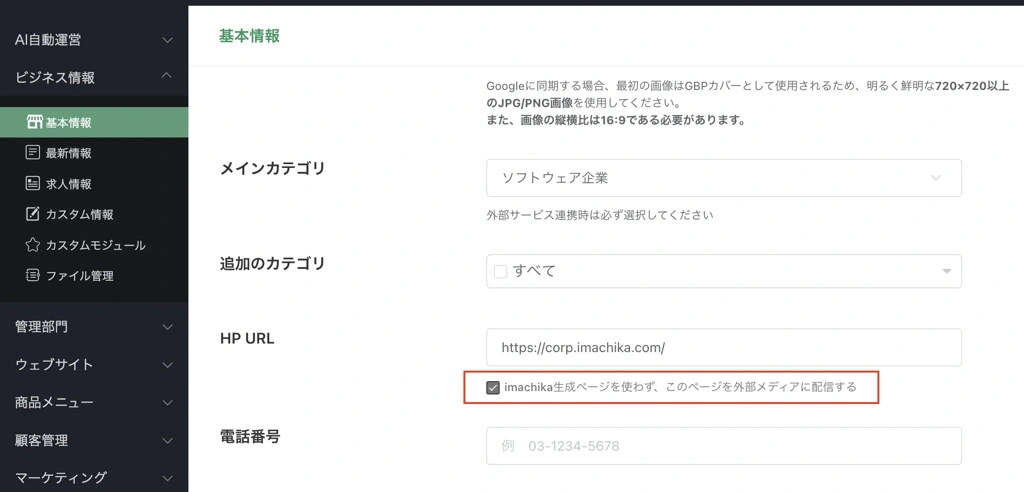Click the star icon beside カスタムモジュール
The height and width of the screenshot is (492, 1024).
(33, 245)
